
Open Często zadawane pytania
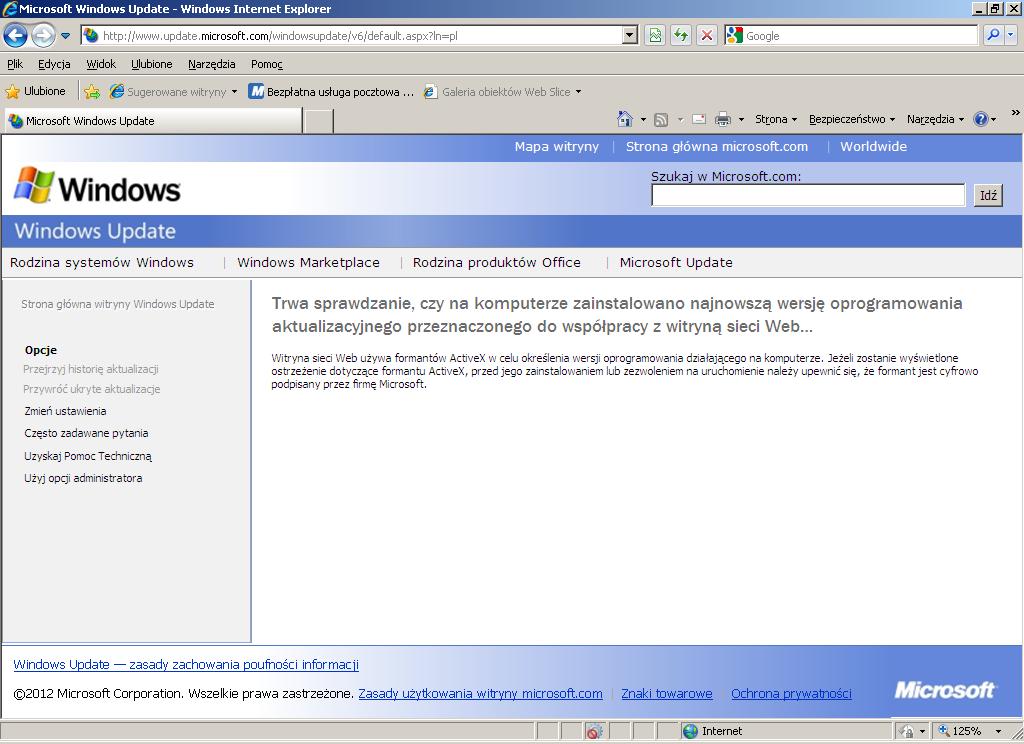click(x=86, y=433)
